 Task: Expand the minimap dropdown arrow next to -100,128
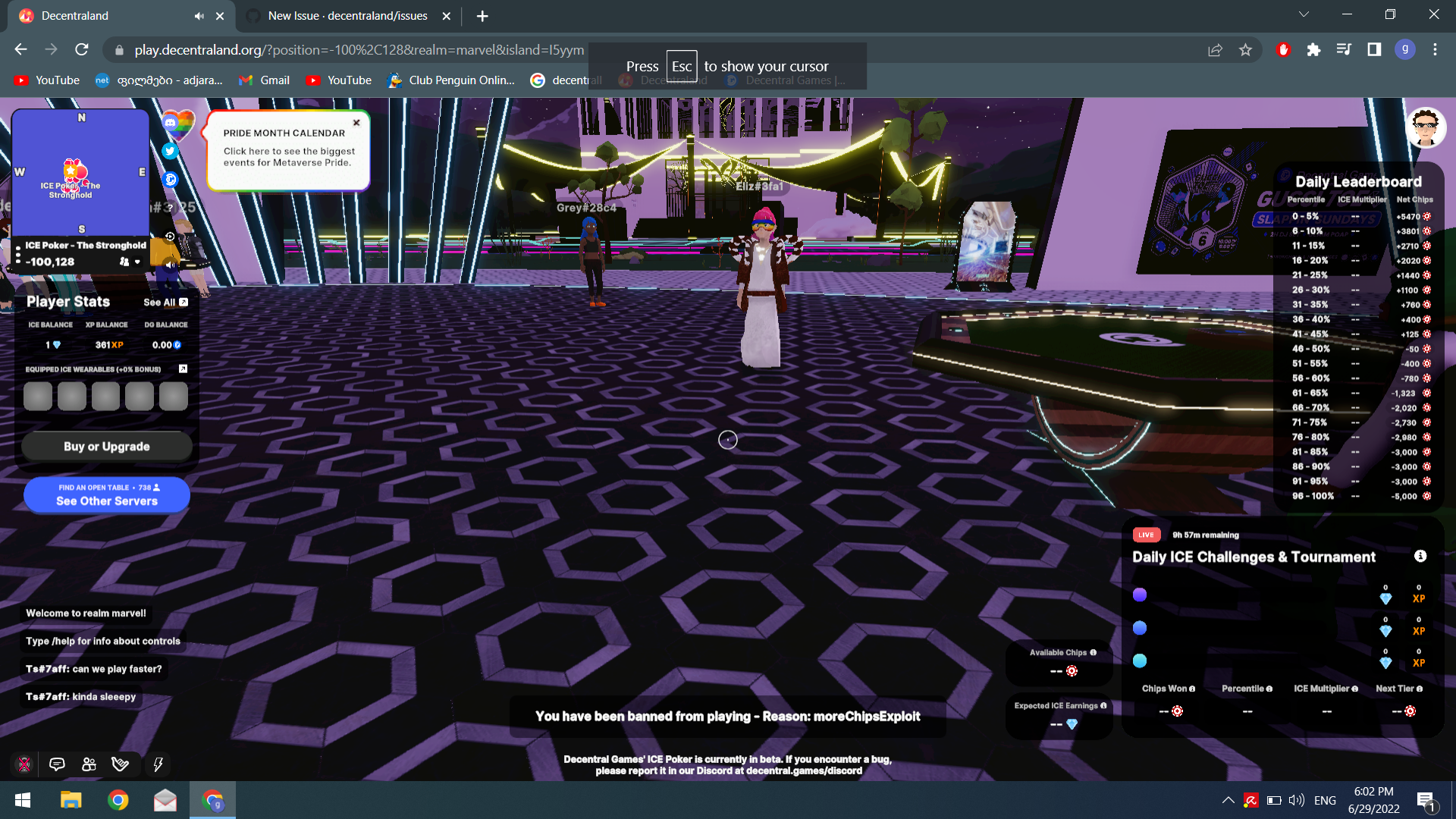click(137, 262)
